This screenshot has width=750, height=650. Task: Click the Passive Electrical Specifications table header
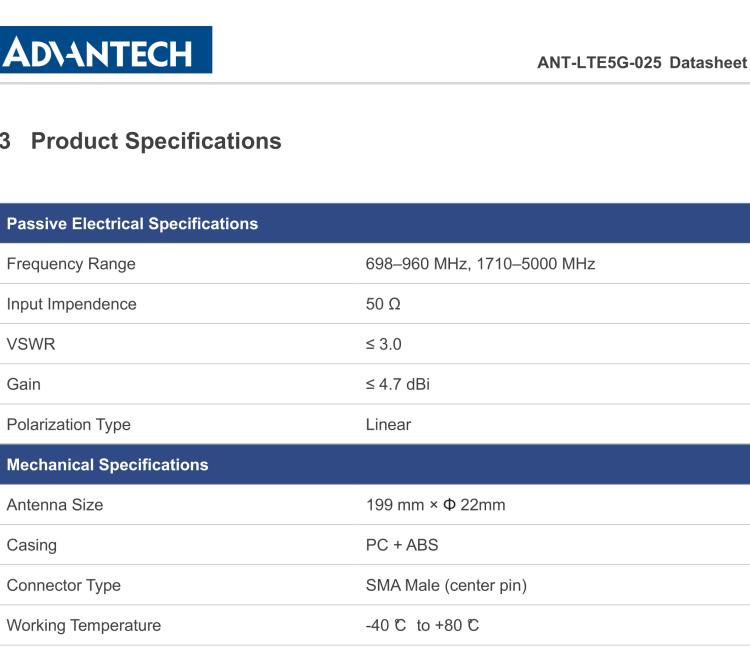coord(132,224)
